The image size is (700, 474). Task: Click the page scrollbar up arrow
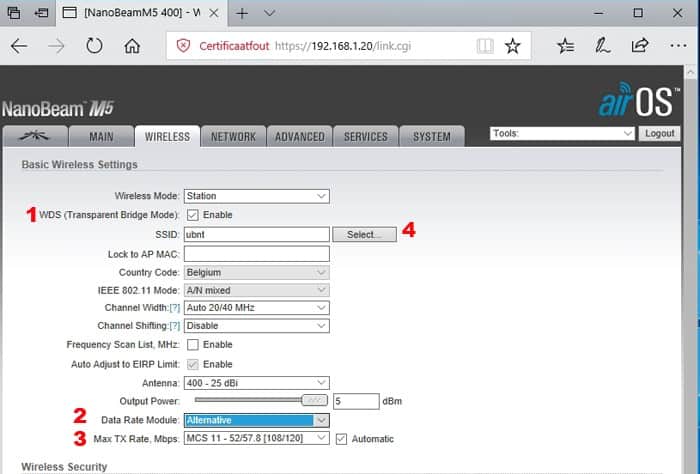[x=691, y=71]
